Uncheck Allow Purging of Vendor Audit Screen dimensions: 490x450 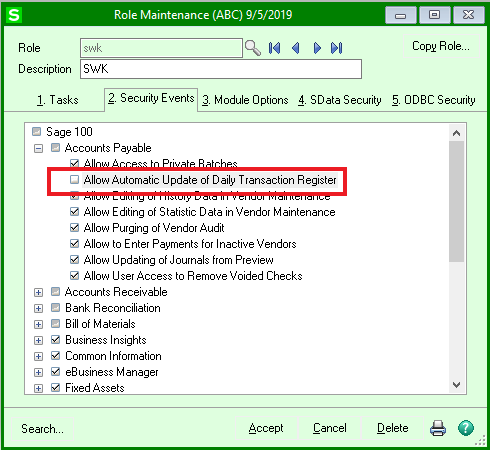tap(74, 227)
